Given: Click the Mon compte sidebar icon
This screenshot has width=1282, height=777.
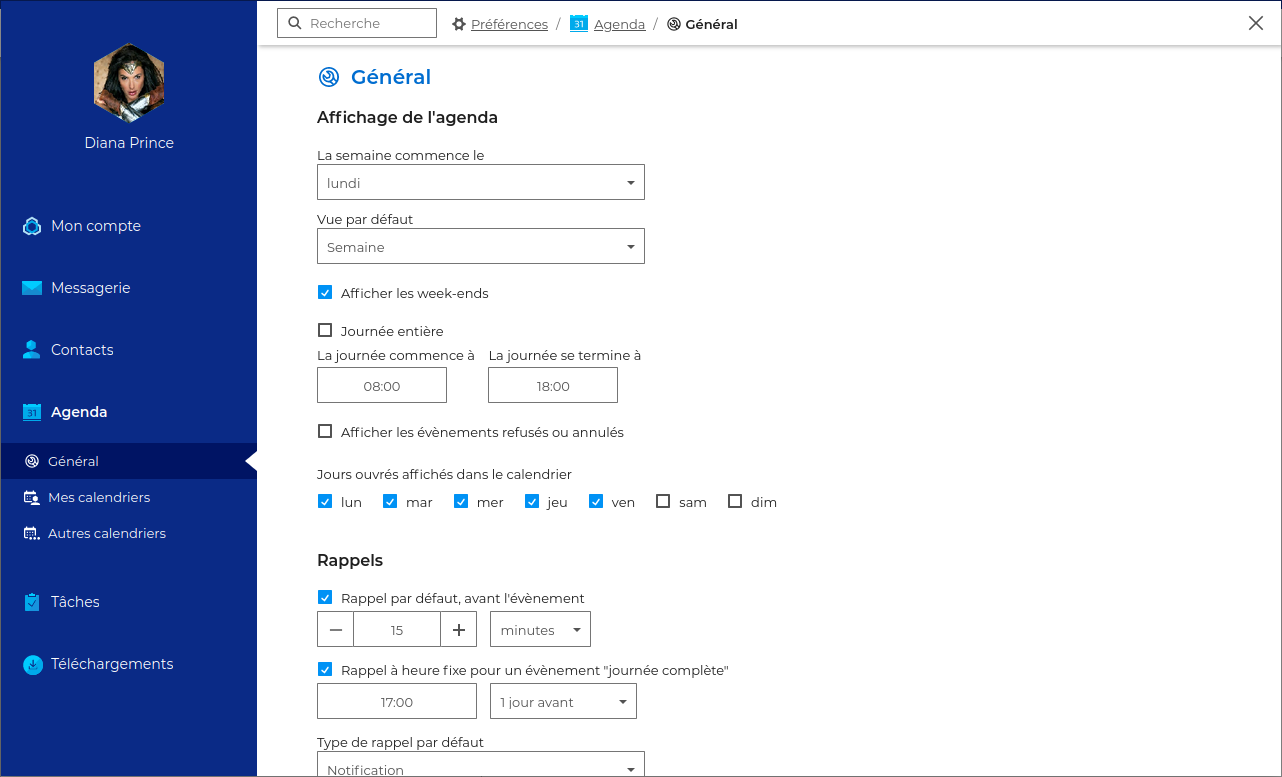Looking at the screenshot, I should 31,226.
